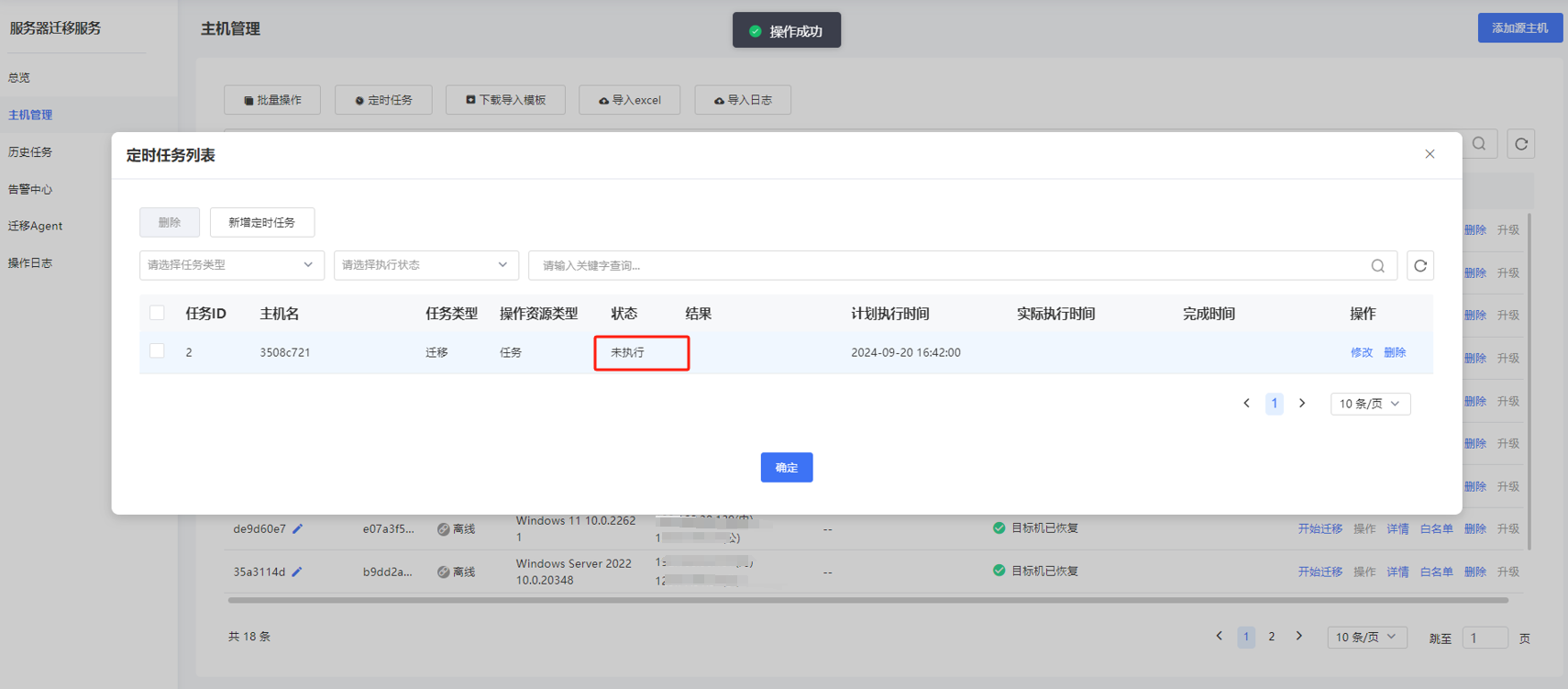
Task: Click 白名单 for host 35a3114d
Action: [x=1437, y=572]
